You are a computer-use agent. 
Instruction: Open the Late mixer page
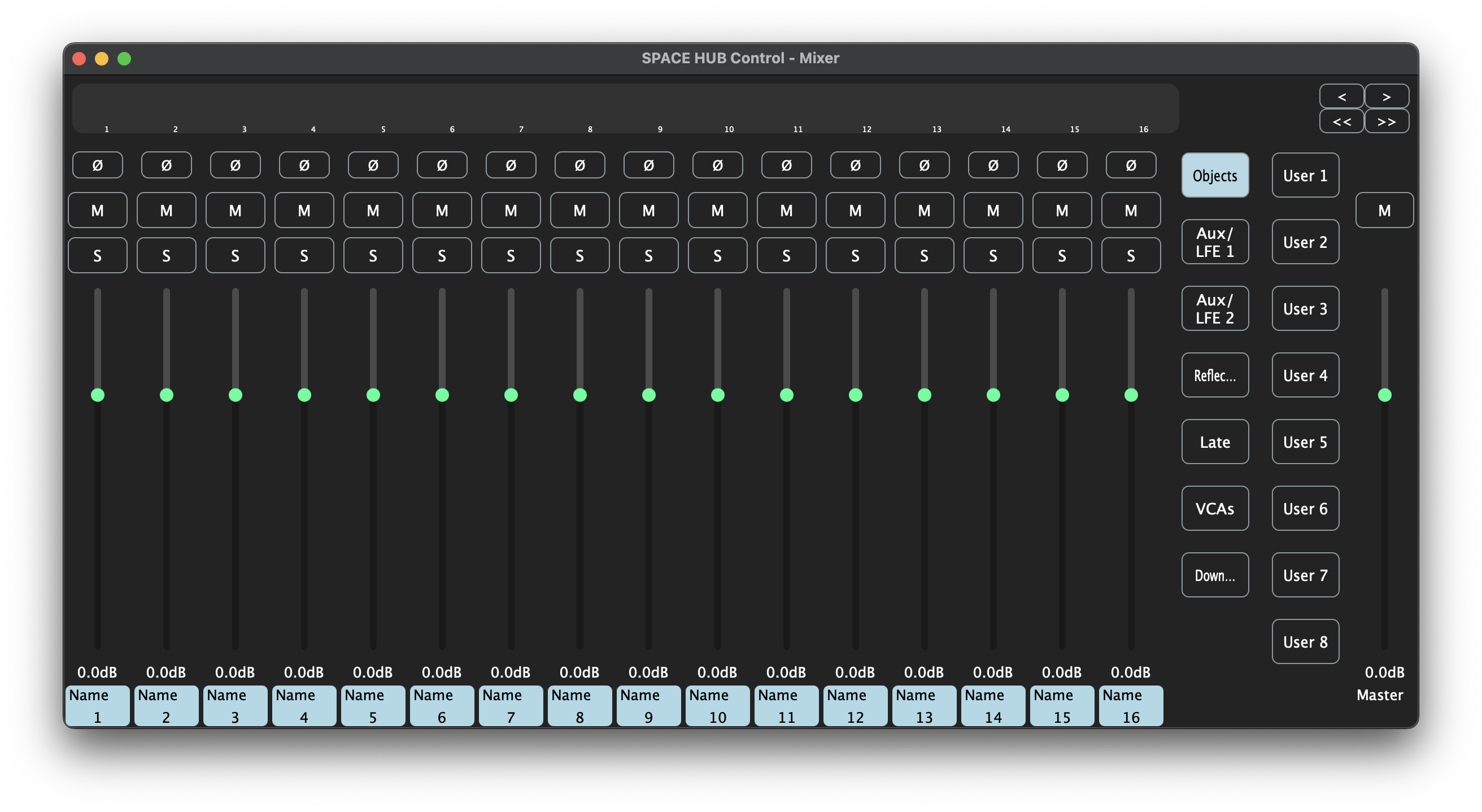pyautogui.click(x=1214, y=442)
